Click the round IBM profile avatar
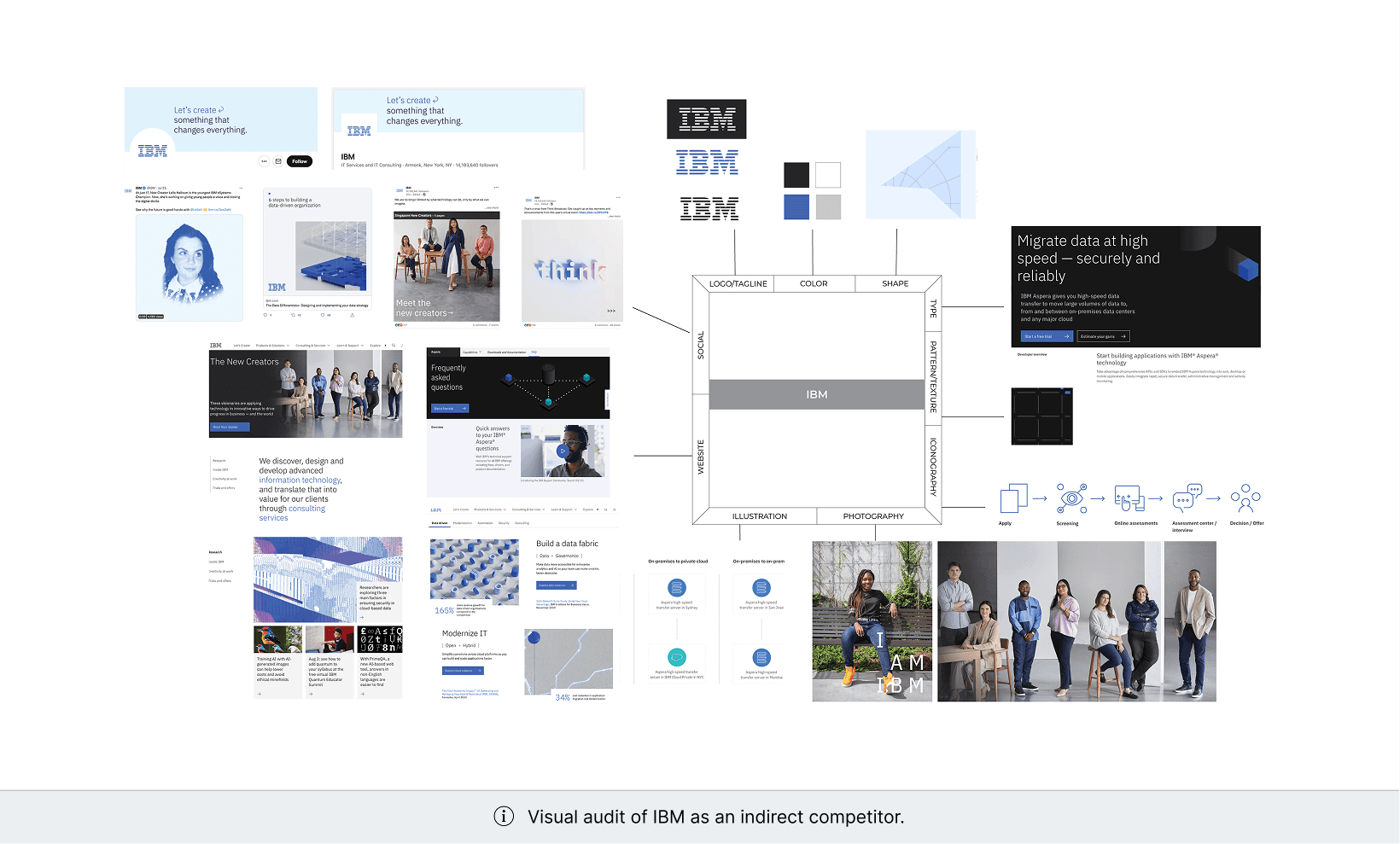Image resolution: width=1400 pixels, height=844 pixels. pyautogui.click(x=153, y=151)
